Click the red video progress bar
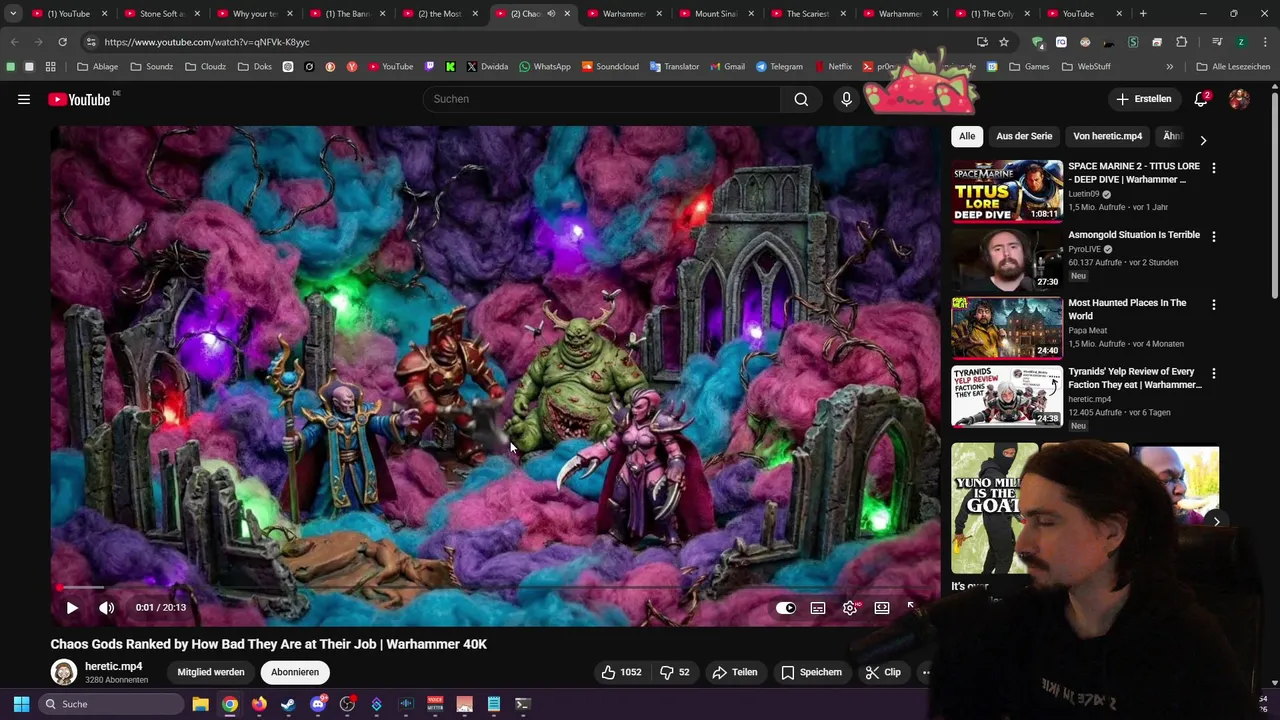The width and height of the screenshot is (1280, 720). (x=58, y=588)
